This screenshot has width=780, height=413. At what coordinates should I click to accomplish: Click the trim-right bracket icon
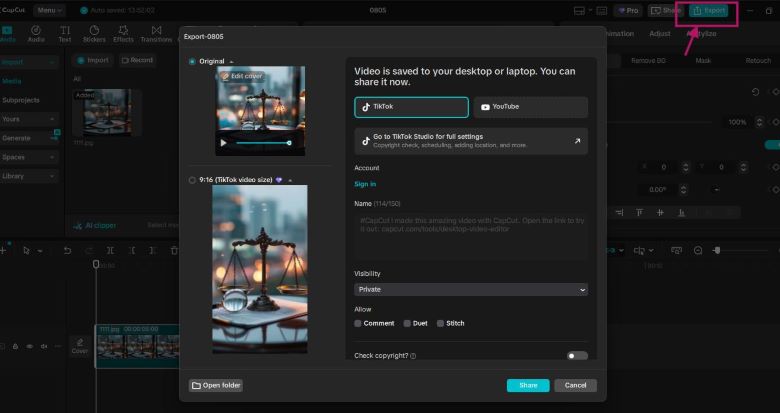click(x=153, y=251)
